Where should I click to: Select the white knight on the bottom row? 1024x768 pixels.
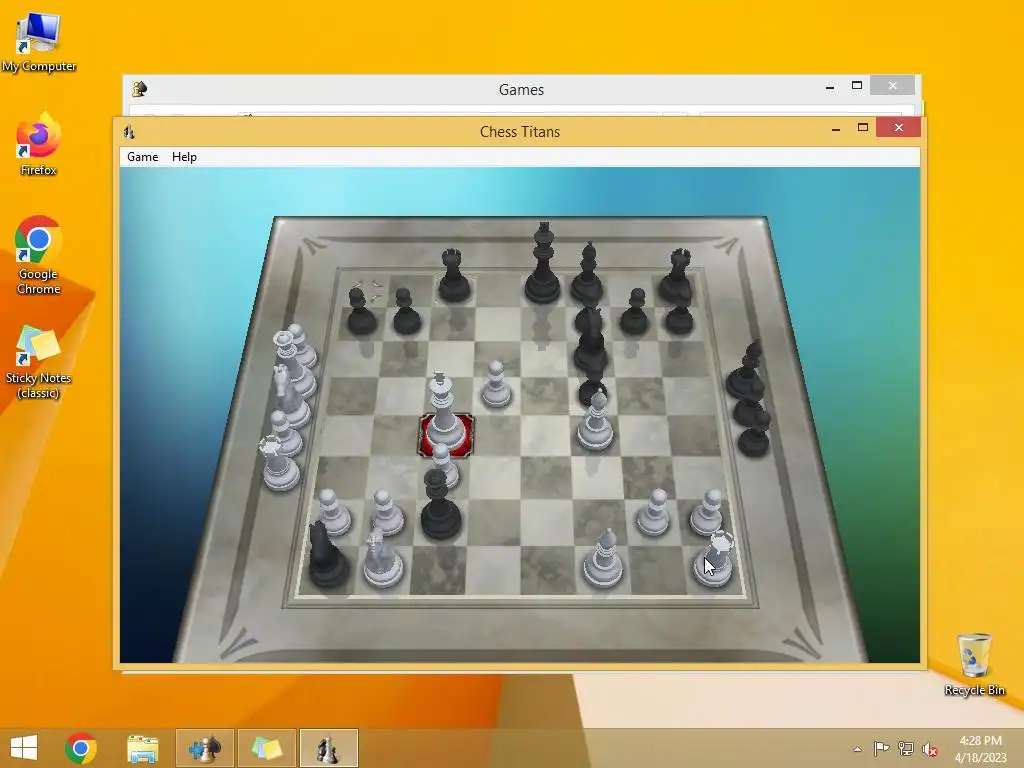[x=382, y=557]
